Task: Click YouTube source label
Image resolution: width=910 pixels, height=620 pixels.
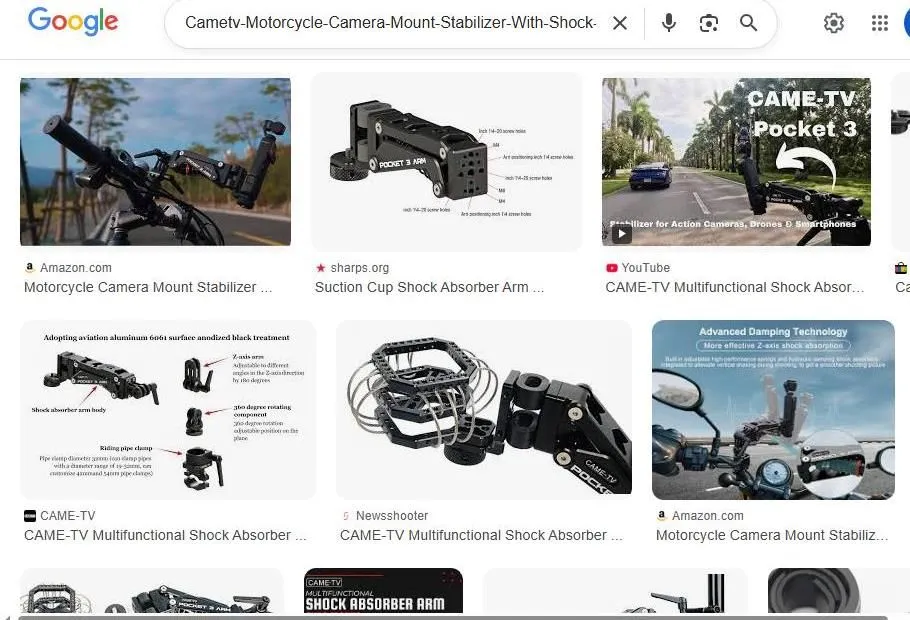Action: (x=645, y=268)
